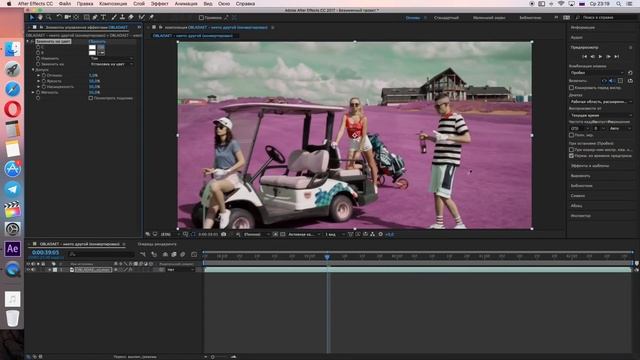The image size is (640, 360).
Task: Open the Слой menu
Action: 139,4
